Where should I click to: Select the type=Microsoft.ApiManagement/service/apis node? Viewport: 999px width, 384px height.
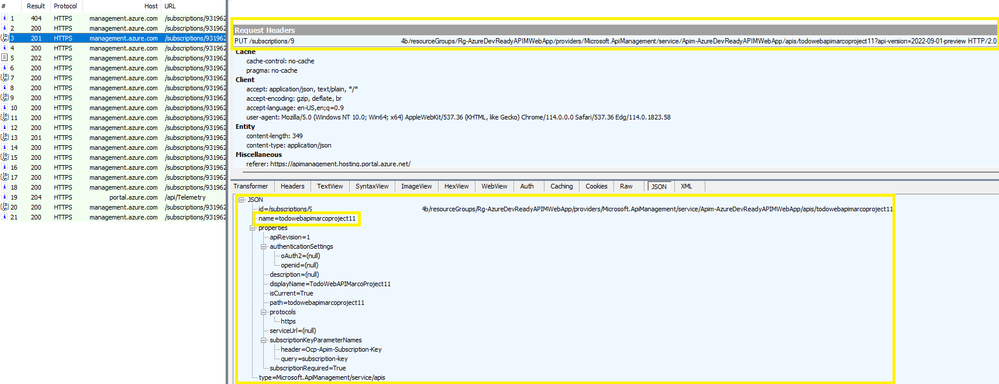(x=321, y=377)
